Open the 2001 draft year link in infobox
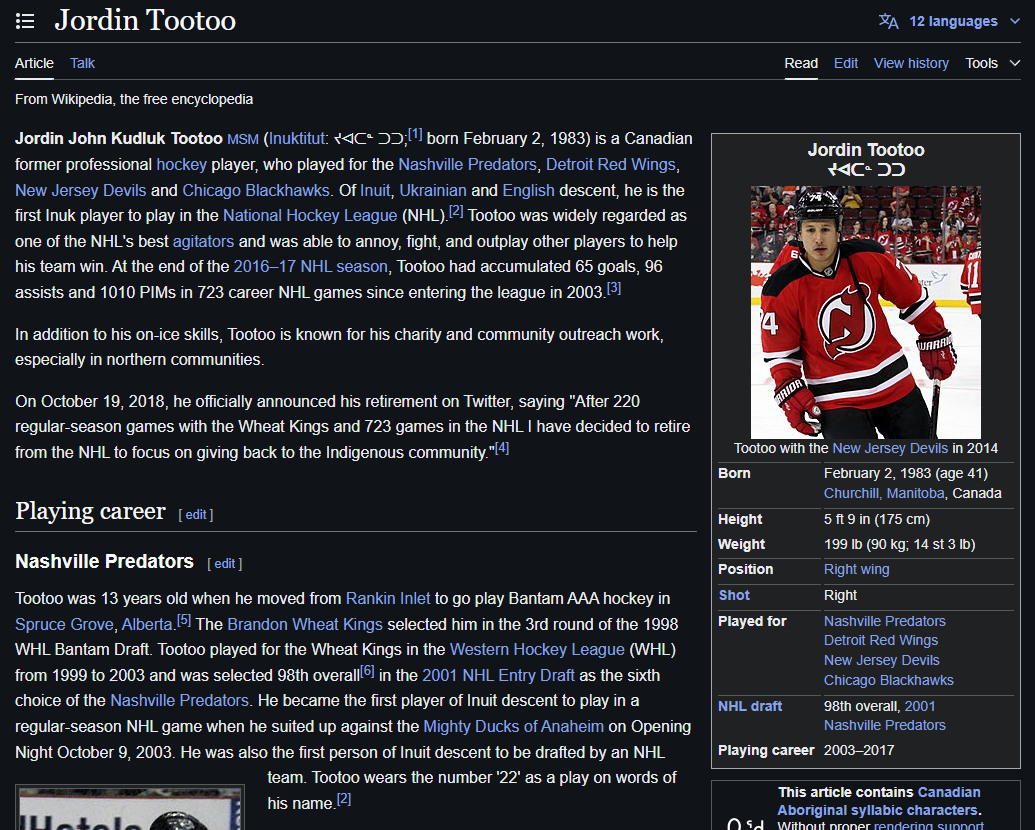Viewport: 1035px width, 830px height. (x=919, y=706)
